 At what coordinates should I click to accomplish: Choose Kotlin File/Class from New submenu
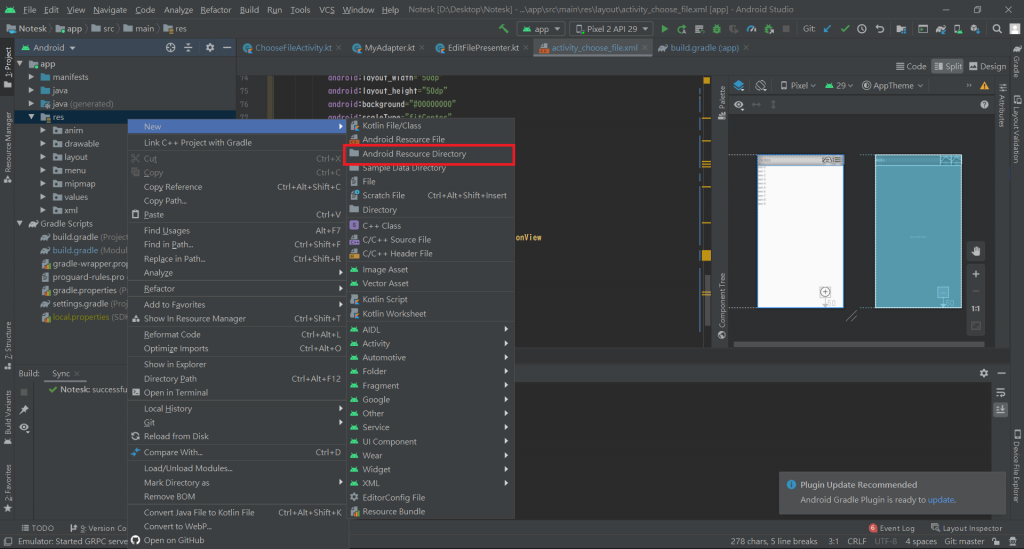(x=430, y=125)
